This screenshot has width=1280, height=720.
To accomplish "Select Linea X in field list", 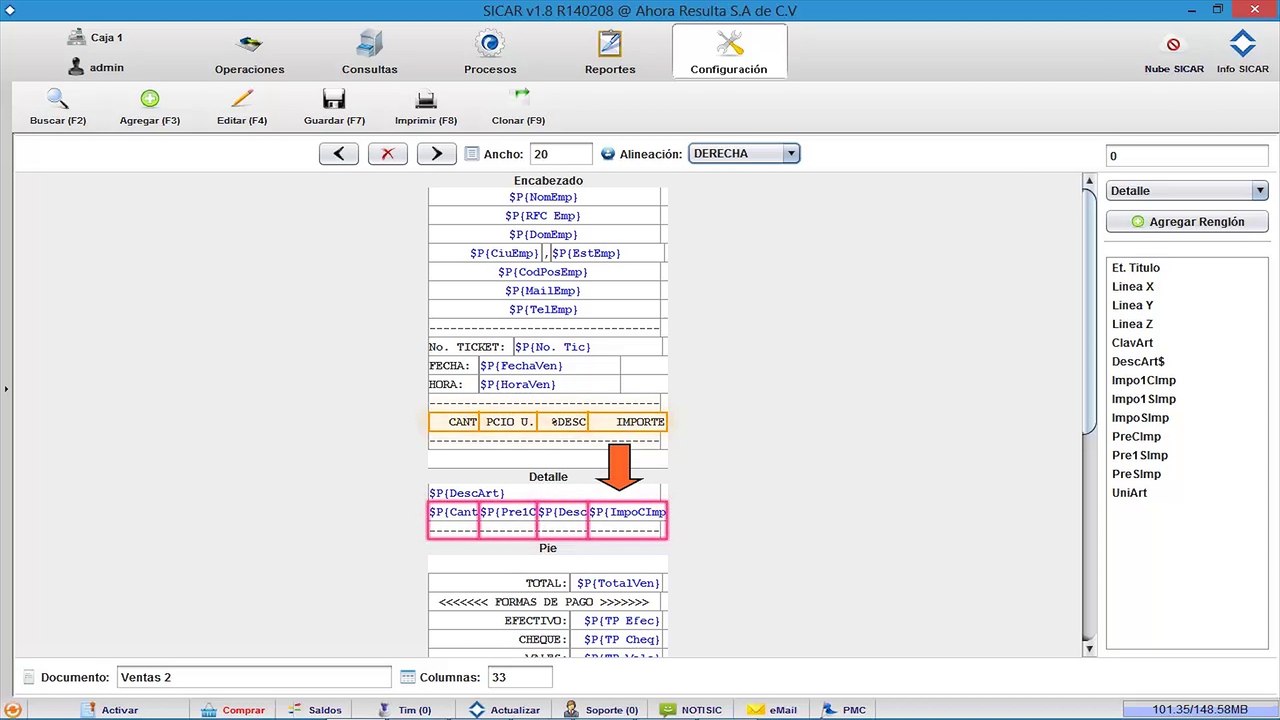I will (1133, 287).
